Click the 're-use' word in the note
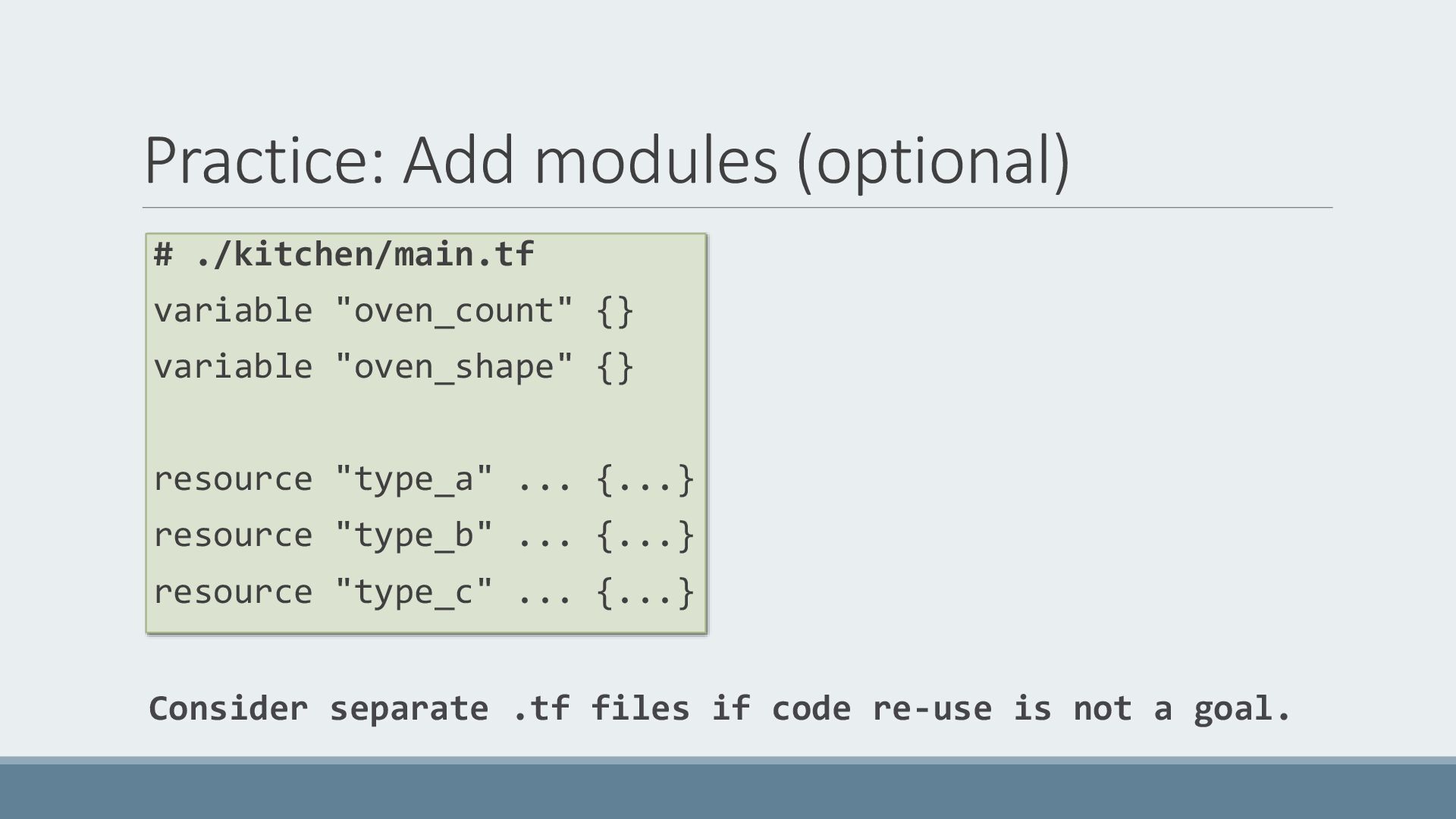The height and width of the screenshot is (819, 1456). coord(932,709)
